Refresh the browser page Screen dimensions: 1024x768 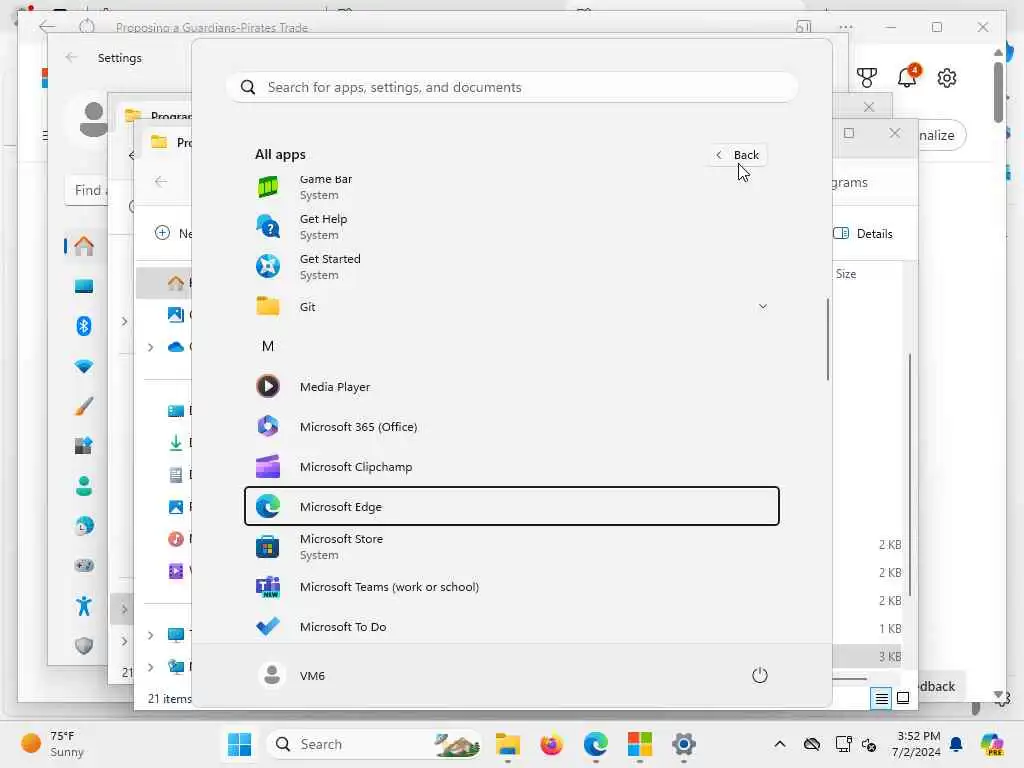coord(87,27)
